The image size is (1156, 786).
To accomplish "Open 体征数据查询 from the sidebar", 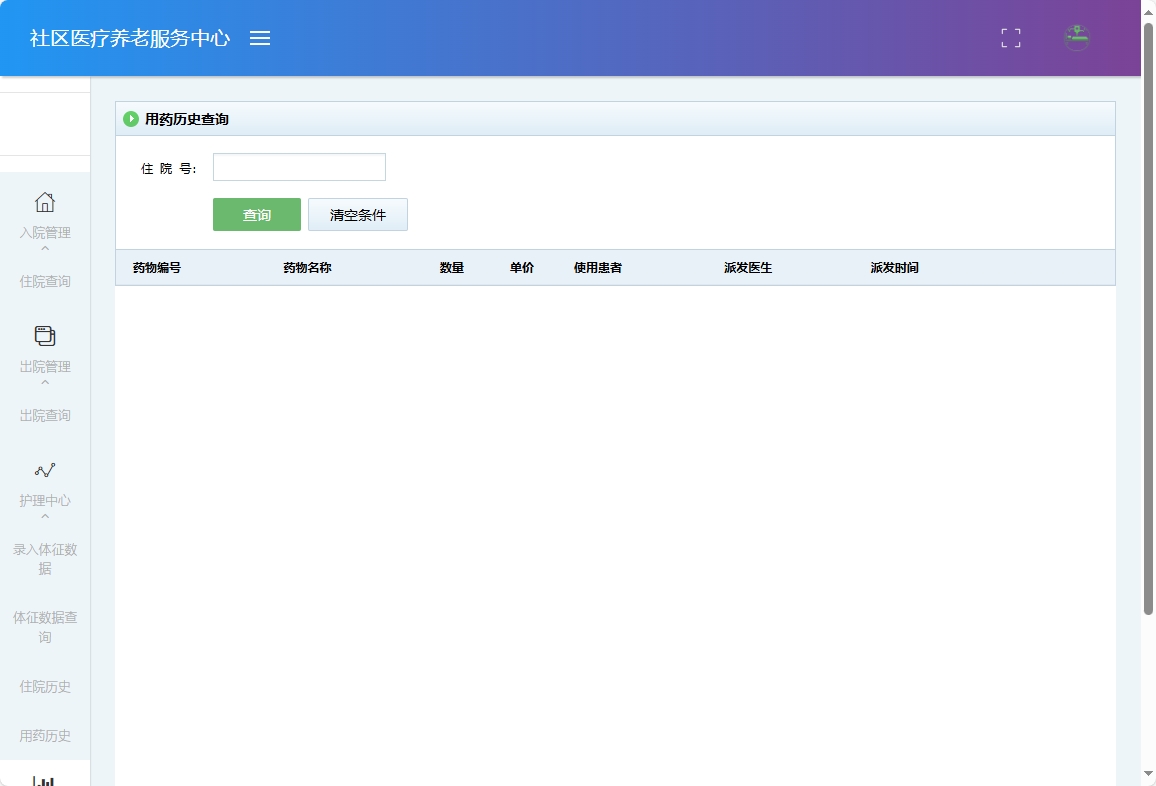I will tap(45, 627).
